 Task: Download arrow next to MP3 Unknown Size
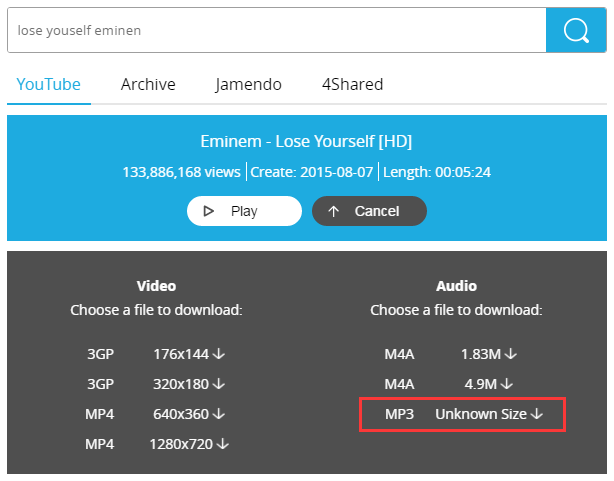point(537,414)
